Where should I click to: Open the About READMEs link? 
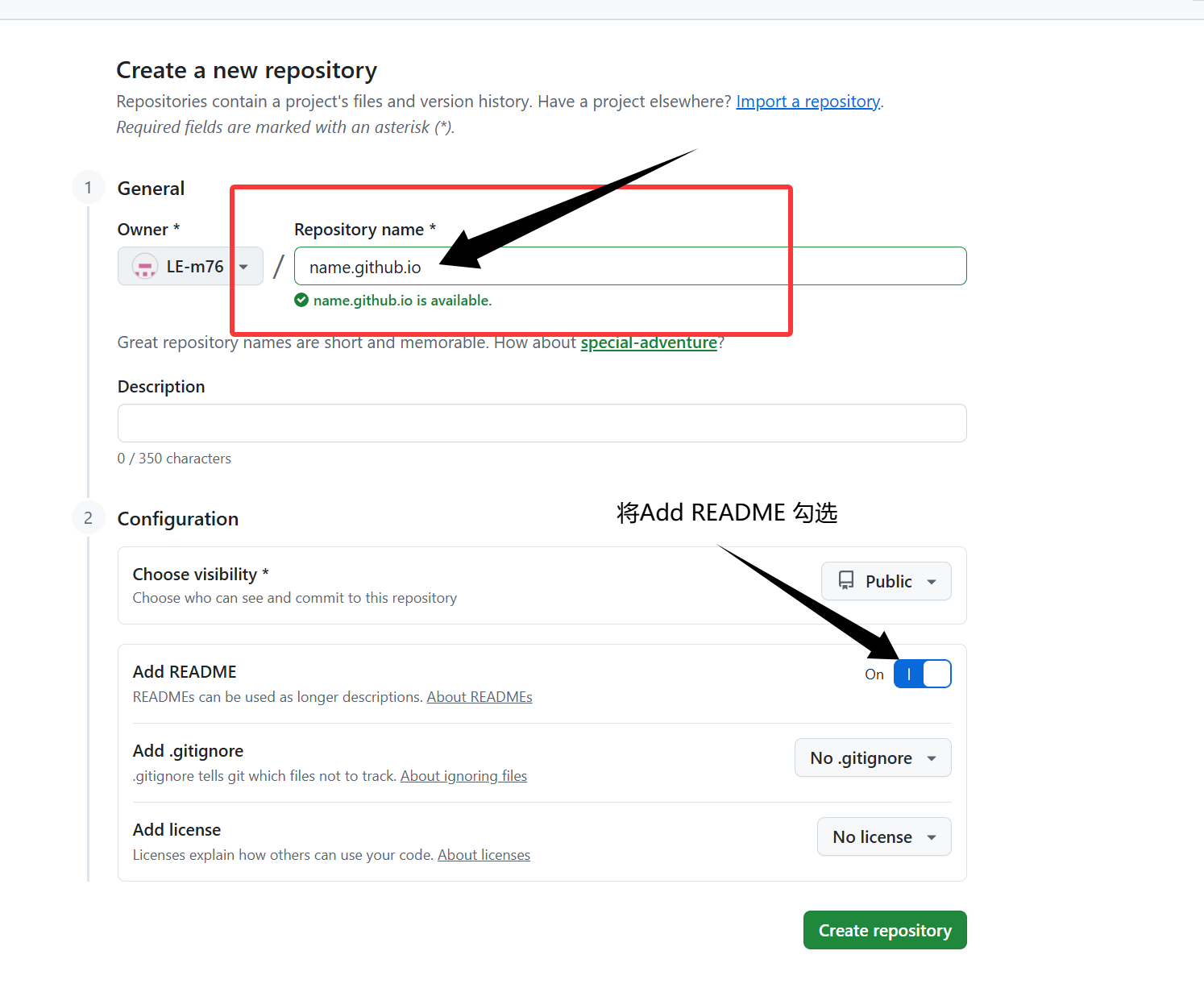coord(480,697)
